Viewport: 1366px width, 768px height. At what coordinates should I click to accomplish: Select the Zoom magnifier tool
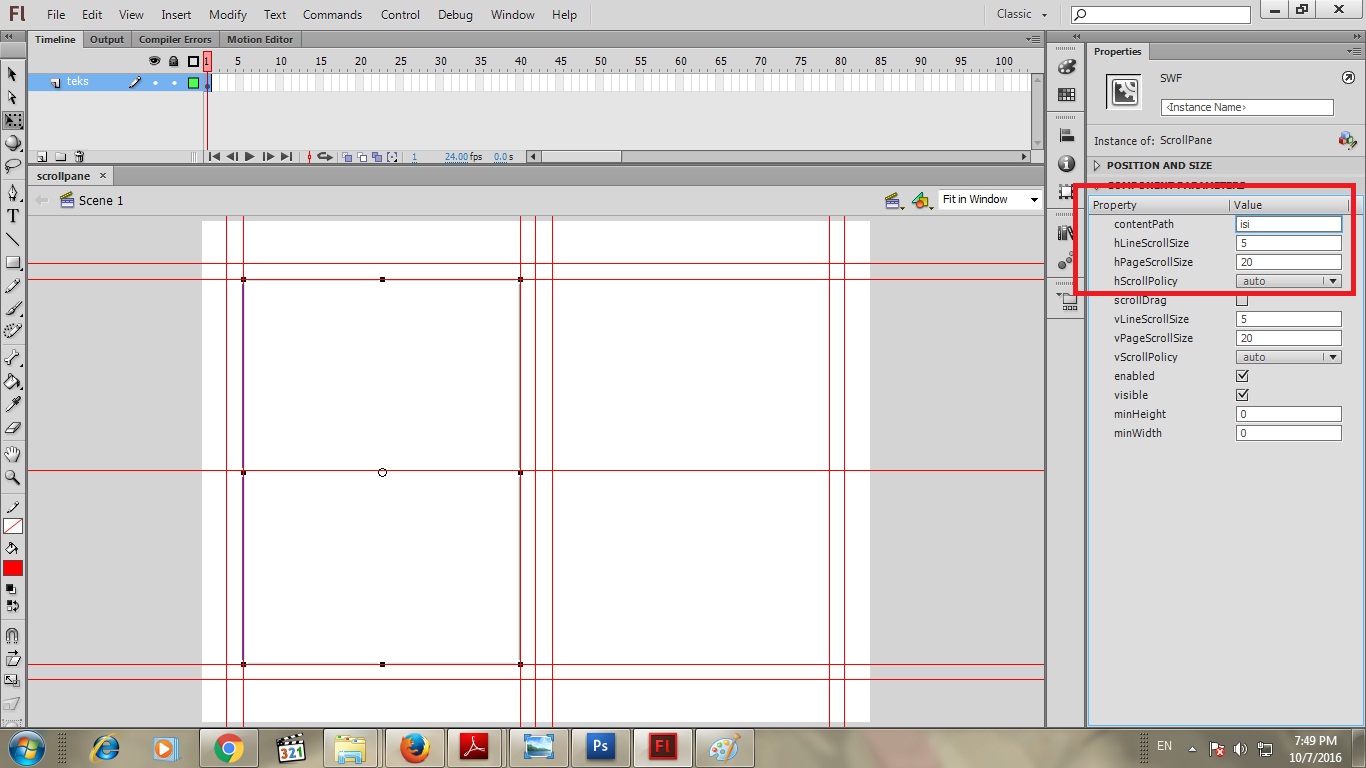pyautogui.click(x=13, y=478)
